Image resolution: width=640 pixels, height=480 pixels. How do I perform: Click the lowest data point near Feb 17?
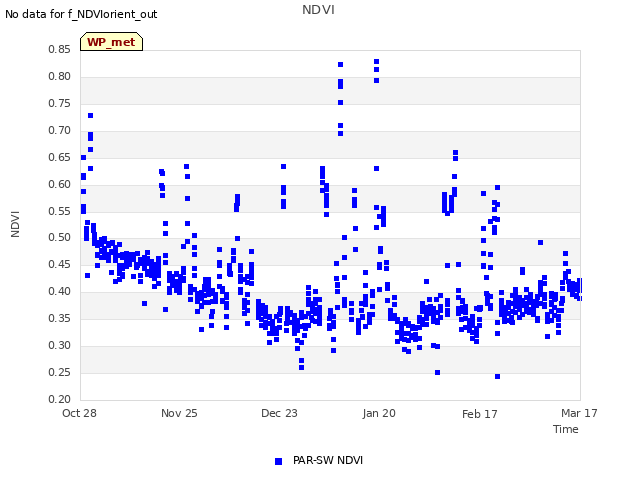(x=497, y=376)
